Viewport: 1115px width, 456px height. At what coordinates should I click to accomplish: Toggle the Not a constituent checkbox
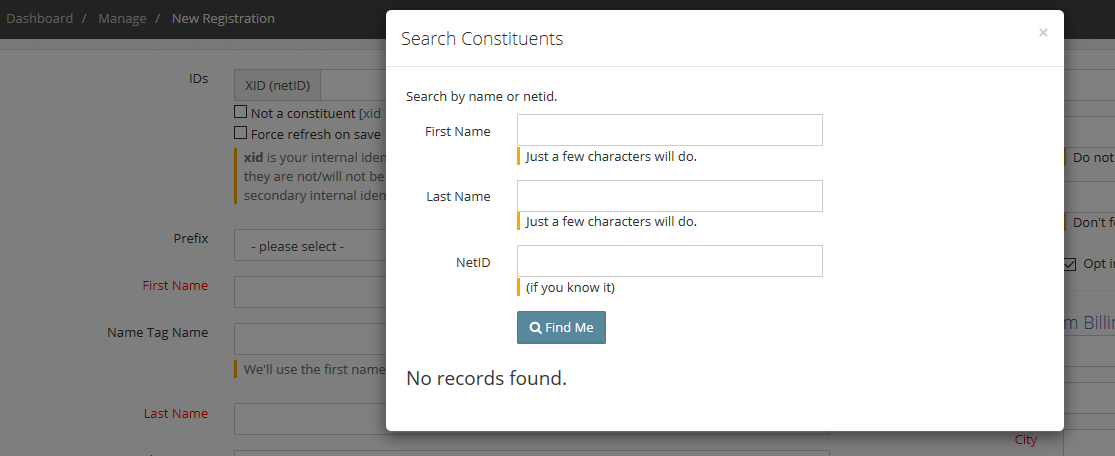coord(240,112)
